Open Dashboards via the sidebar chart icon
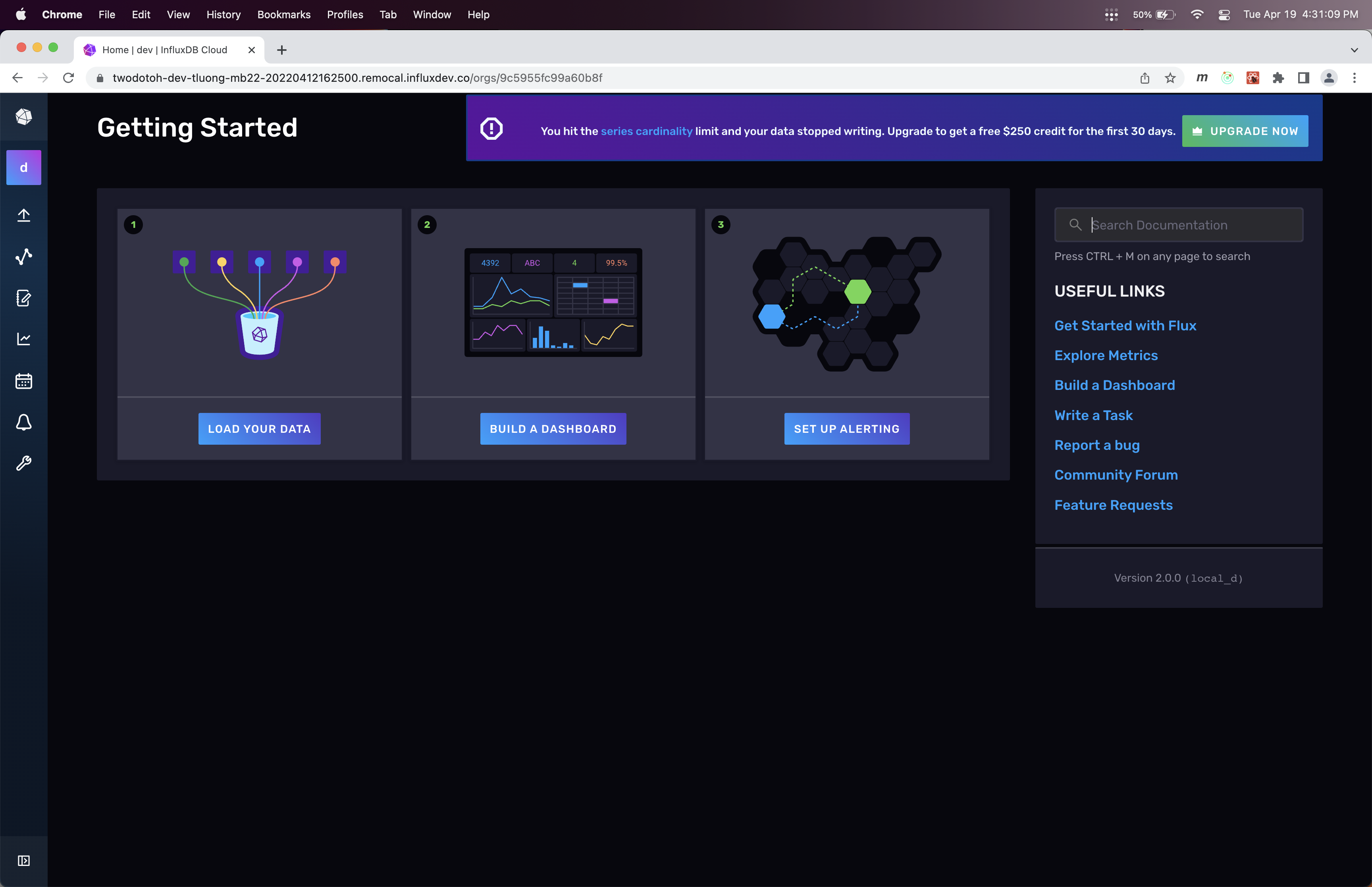This screenshot has width=1372, height=887. (23, 339)
